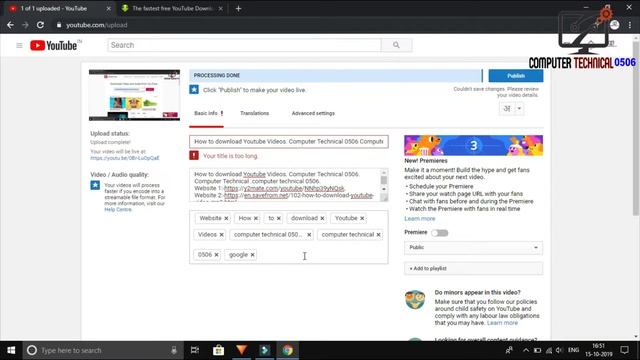Viewport: 640px width, 360px height.
Task: Click the Publish button
Action: (x=516, y=76)
